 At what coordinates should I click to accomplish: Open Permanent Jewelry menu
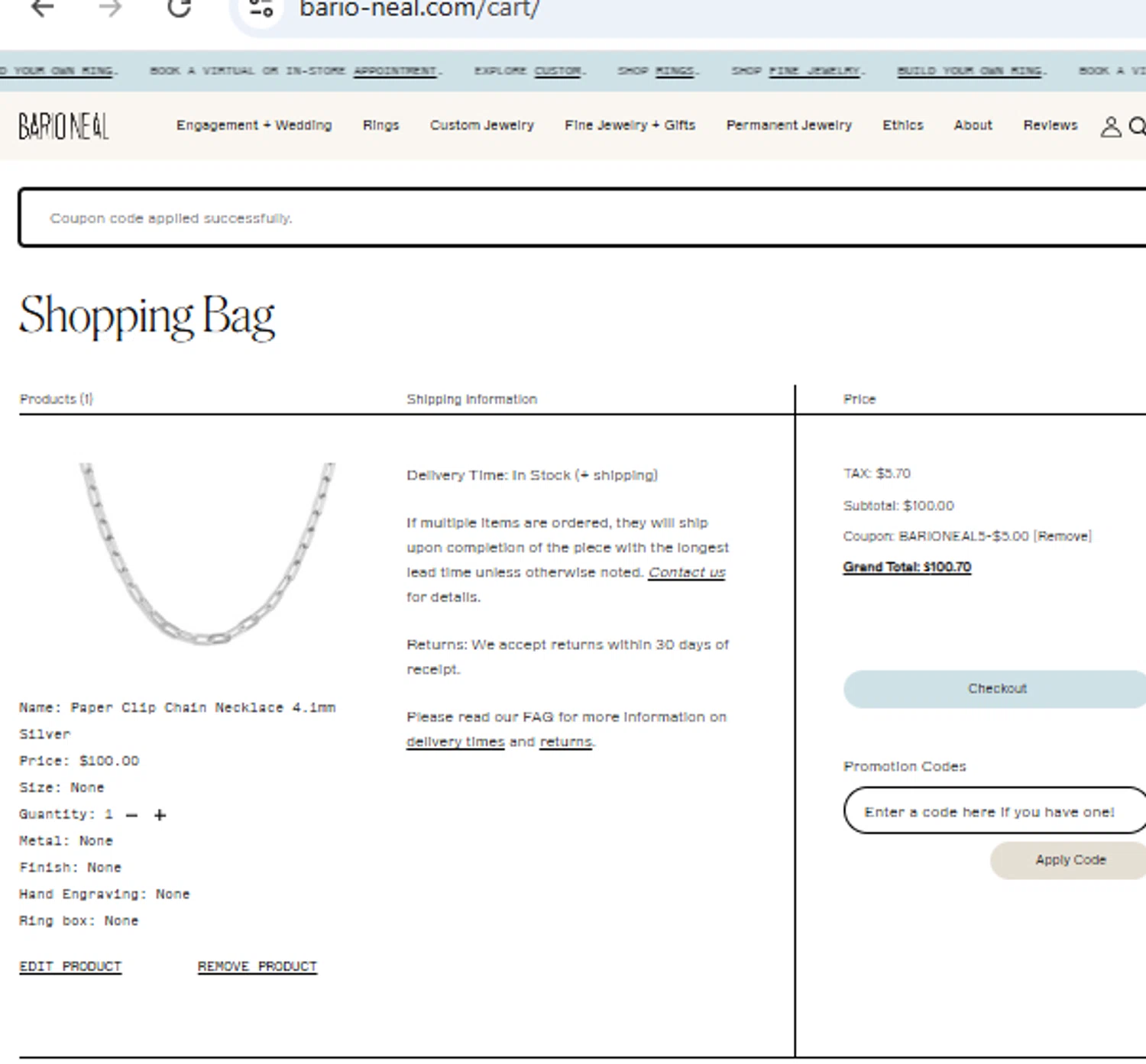click(x=788, y=125)
